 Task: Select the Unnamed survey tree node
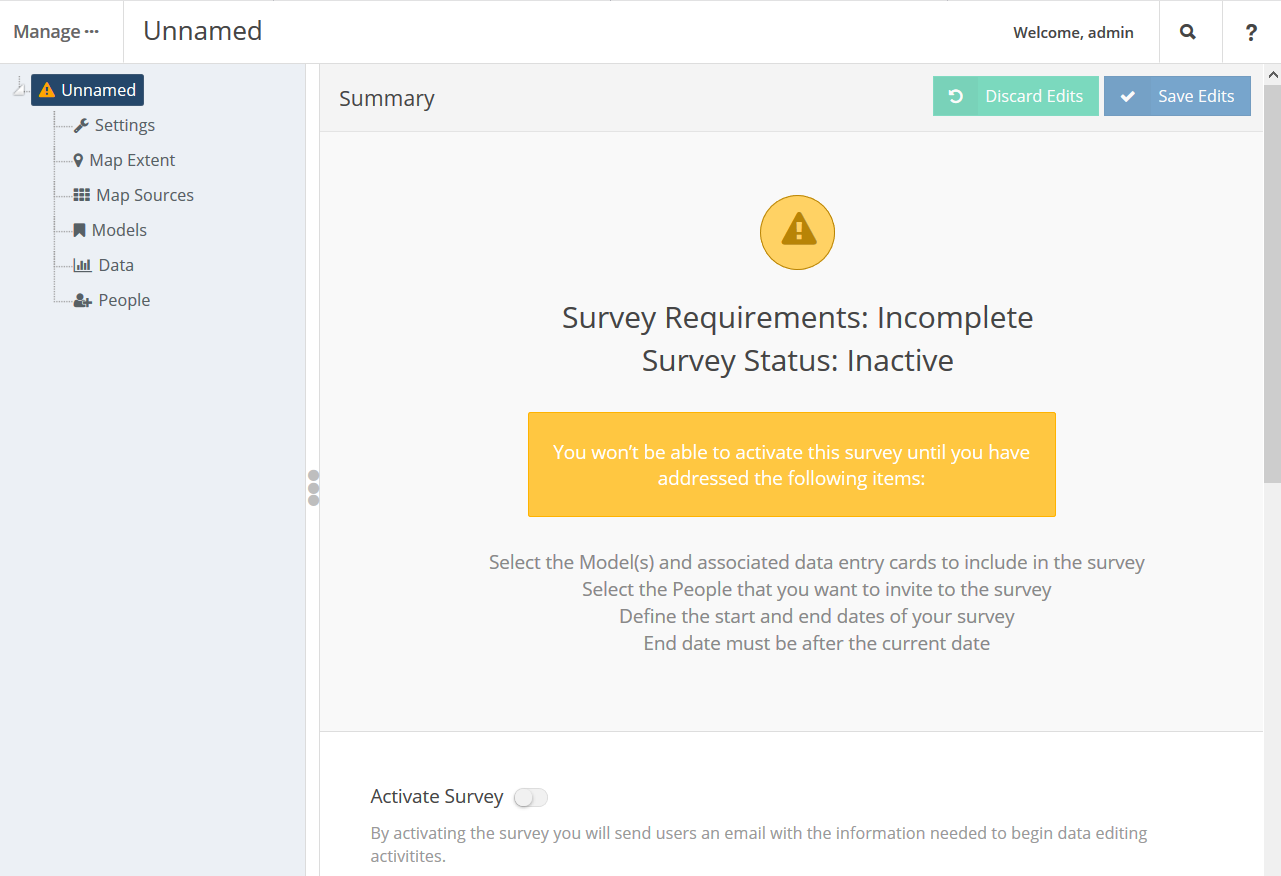tap(88, 90)
